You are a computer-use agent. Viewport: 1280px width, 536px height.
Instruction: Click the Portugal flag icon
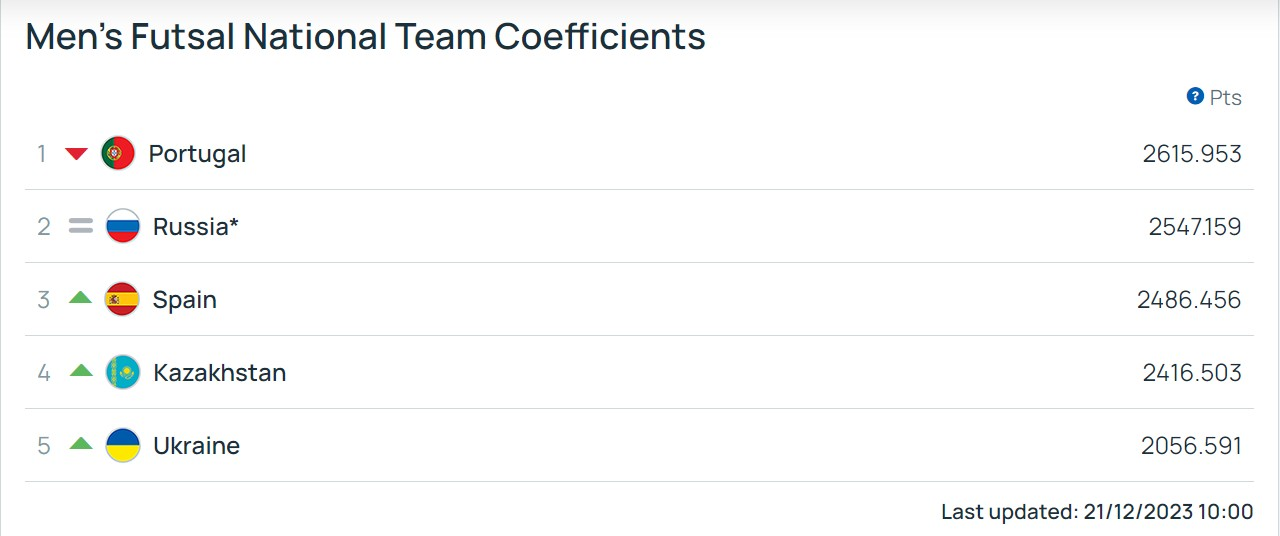click(118, 153)
